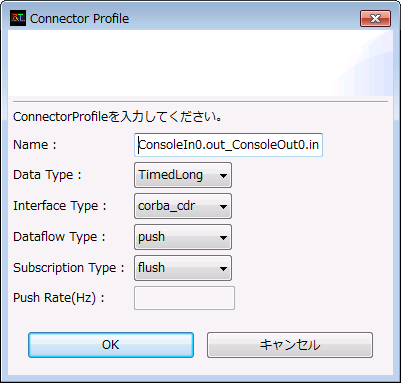Click the ConnectorProfileを入力してください instruction text
This screenshot has height=383, width=401.
pyautogui.click(x=117, y=117)
